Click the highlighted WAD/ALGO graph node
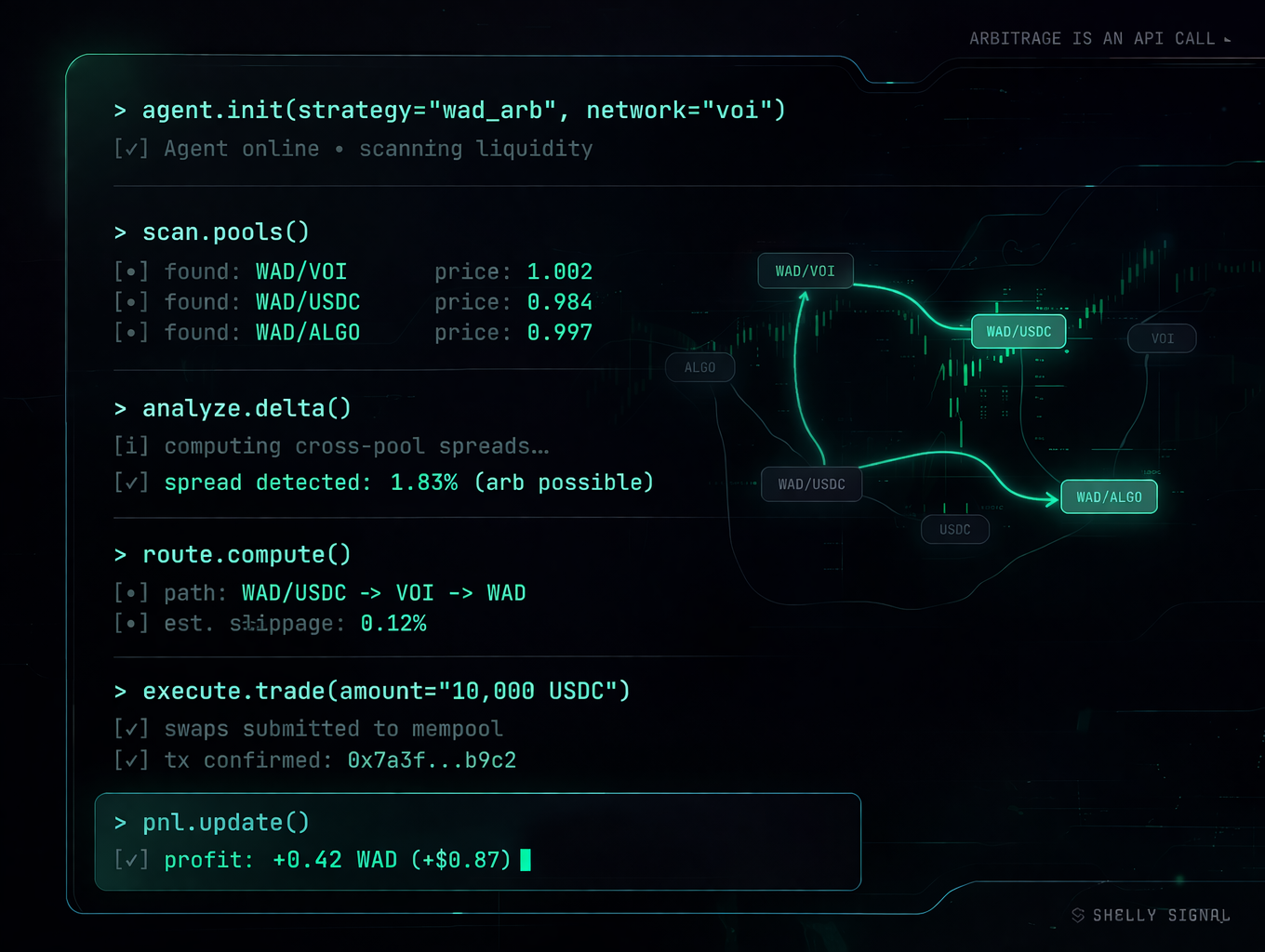The width and height of the screenshot is (1265, 952). click(x=1109, y=497)
